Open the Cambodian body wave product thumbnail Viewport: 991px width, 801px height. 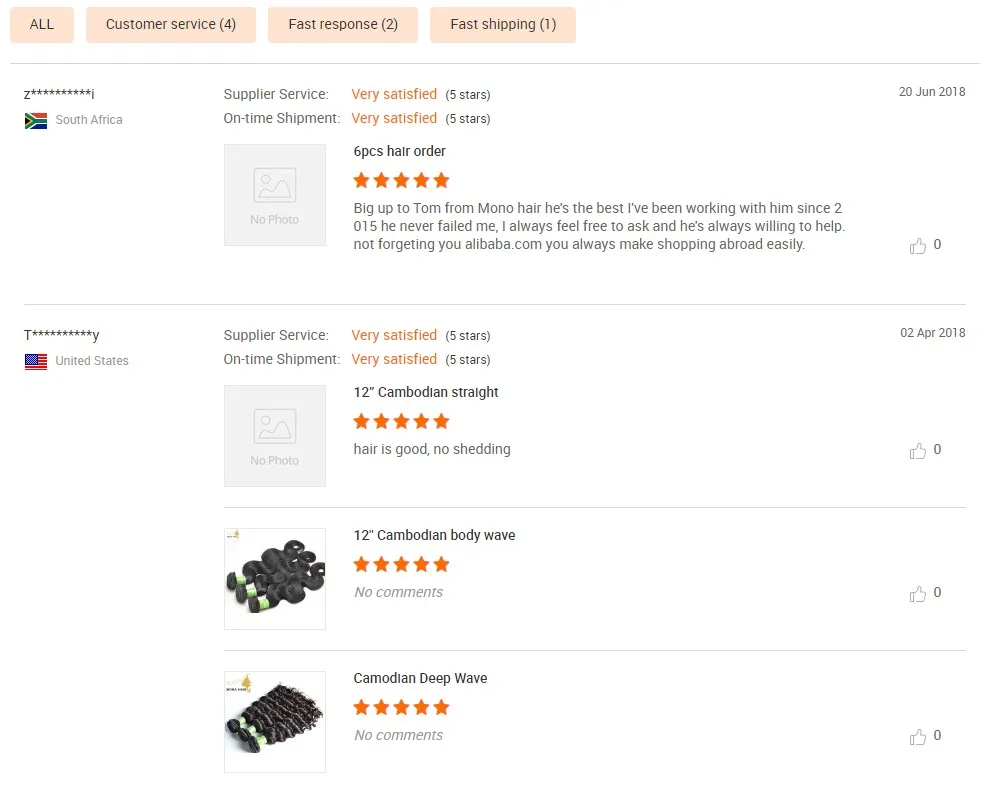click(x=275, y=579)
